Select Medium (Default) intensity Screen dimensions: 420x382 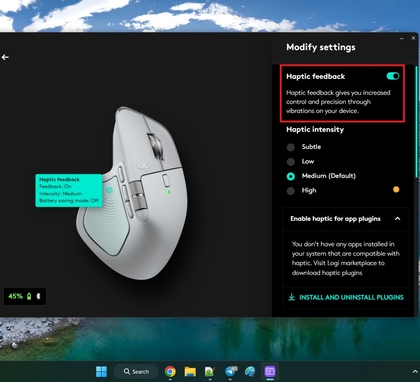[x=291, y=176]
